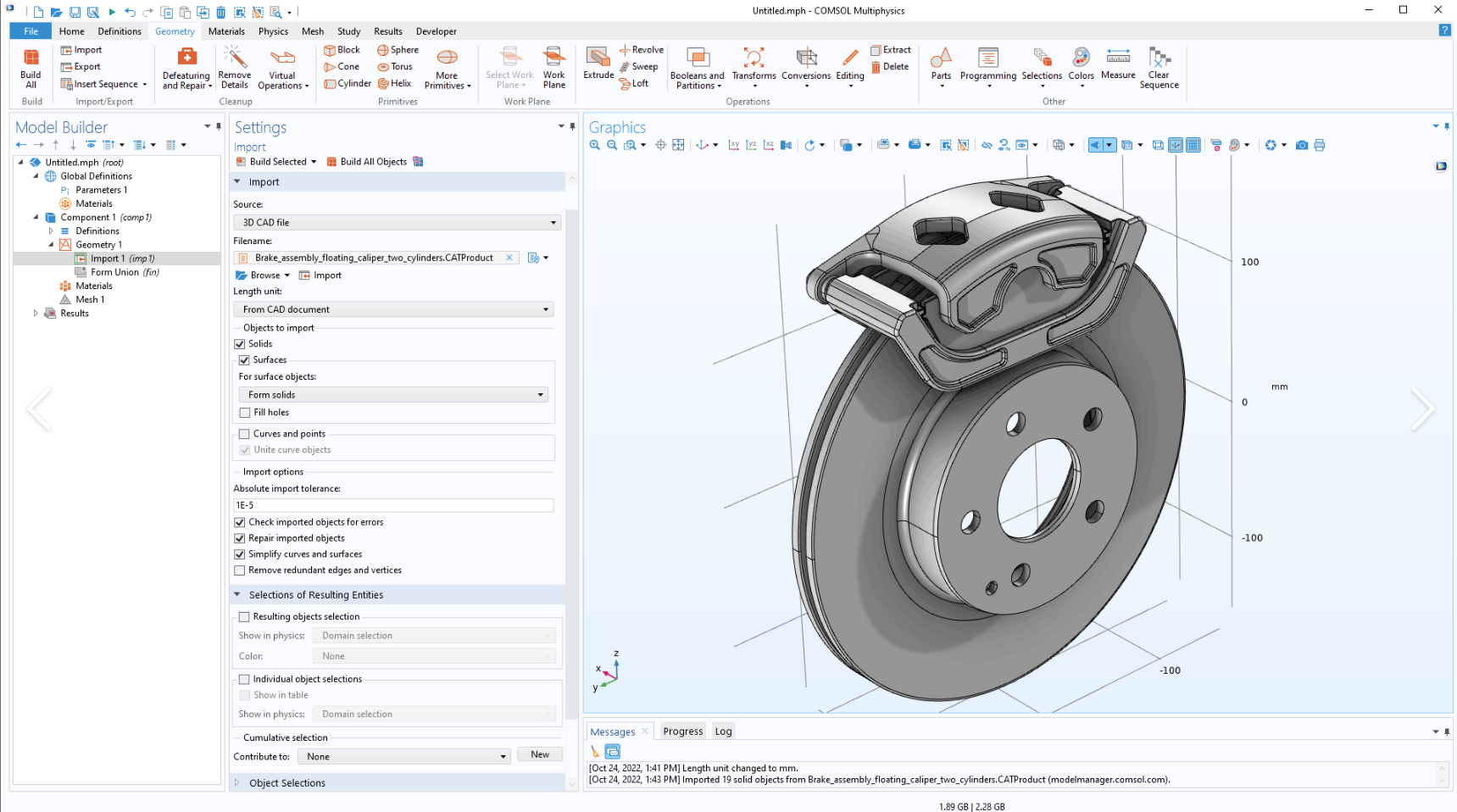This screenshot has height=812, width=1457.
Task: Click Clear Sequence icon
Action: pos(1159,68)
